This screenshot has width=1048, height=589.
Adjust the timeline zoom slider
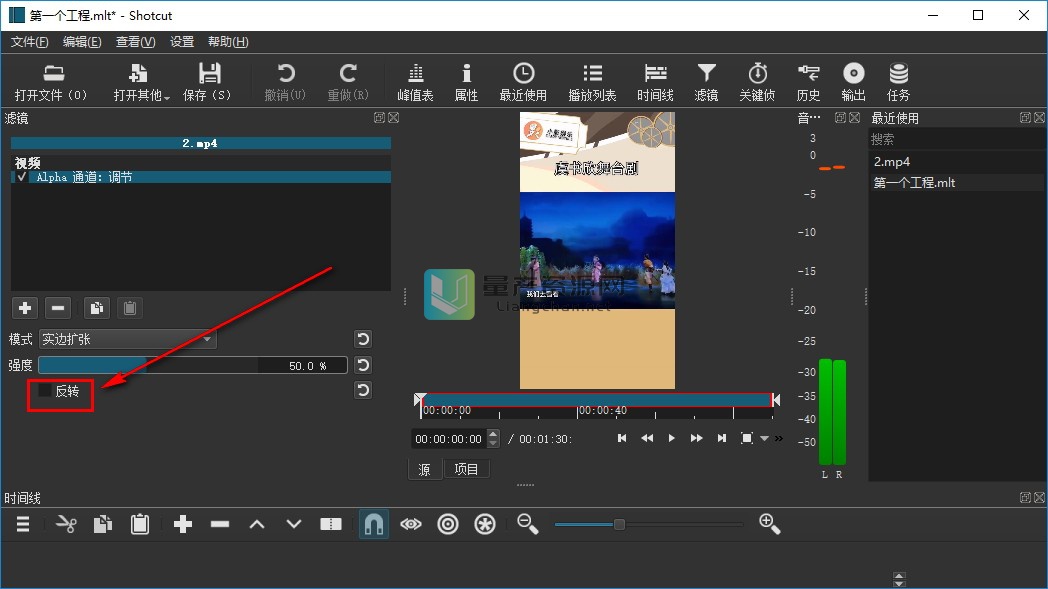click(648, 525)
